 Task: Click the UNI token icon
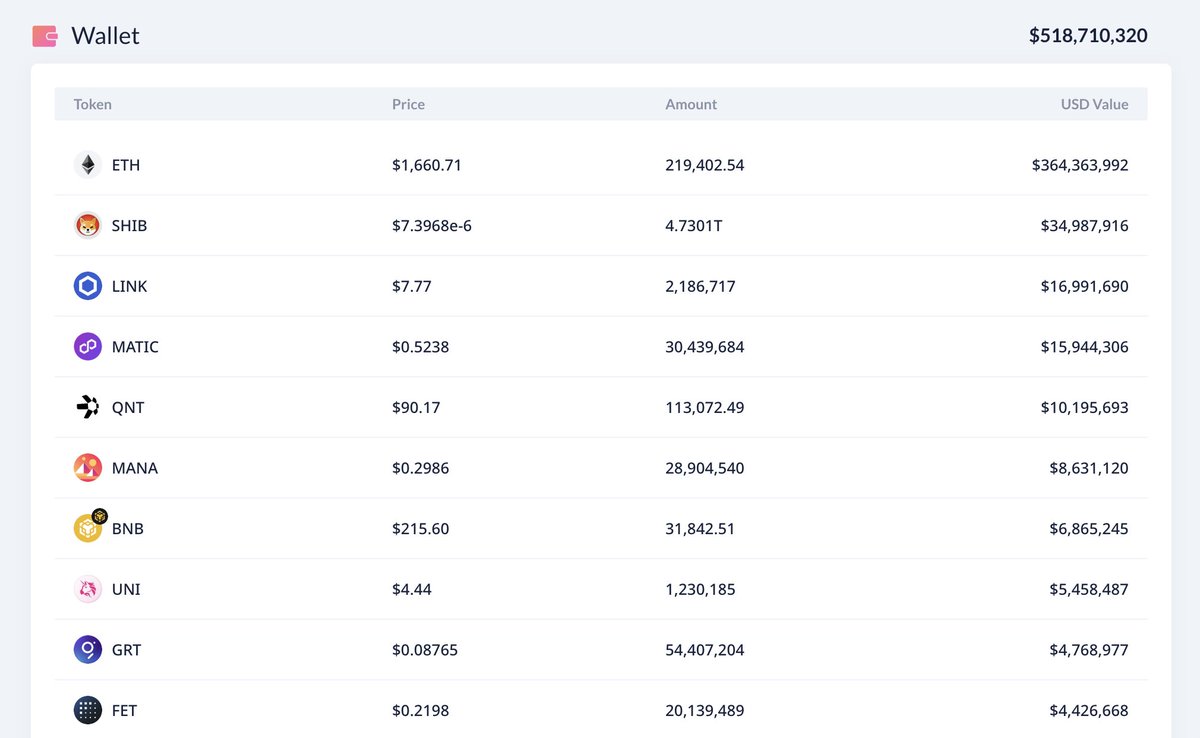pos(88,589)
